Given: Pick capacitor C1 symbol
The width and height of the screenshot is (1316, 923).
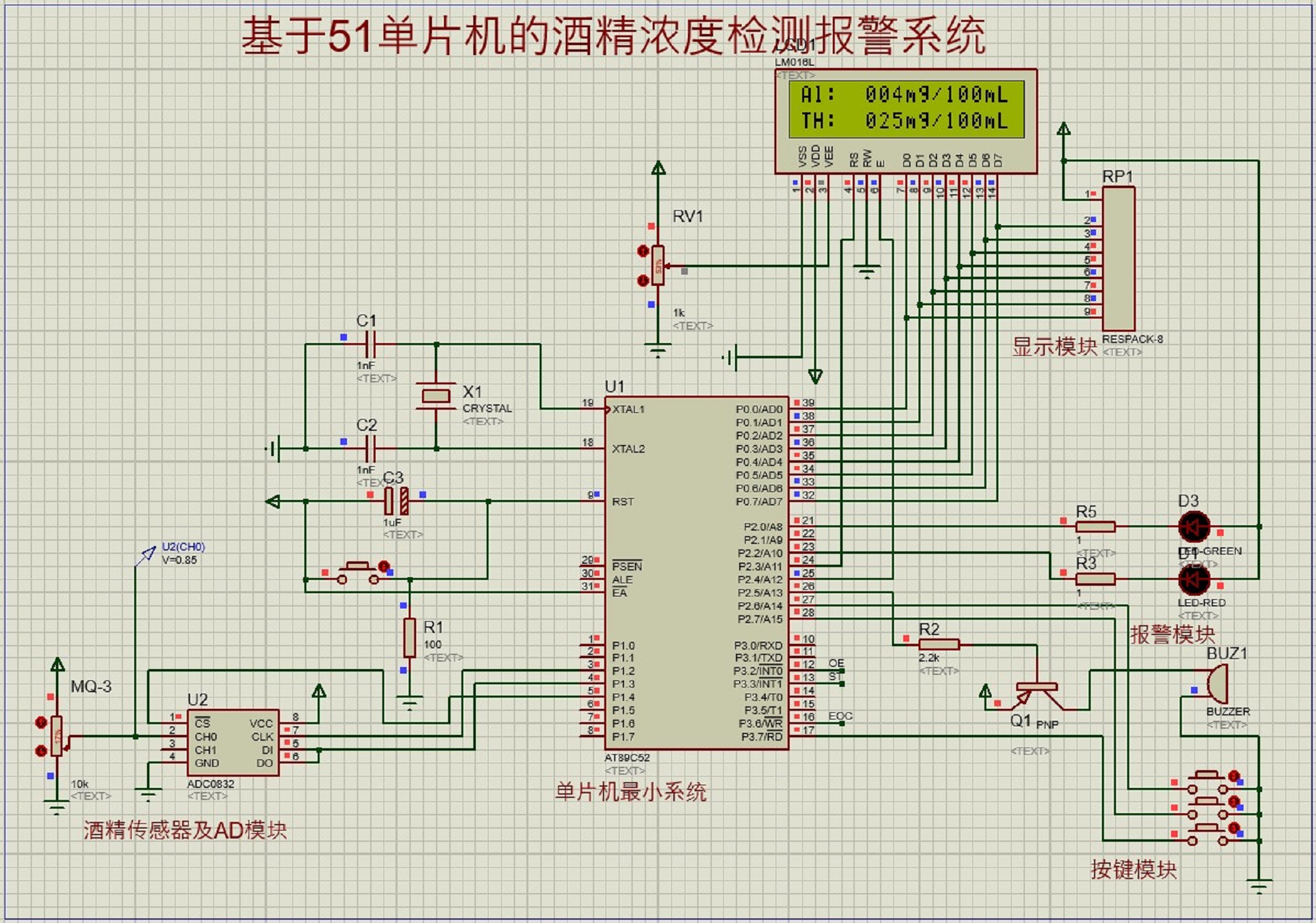Looking at the screenshot, I should pos(371,344).
